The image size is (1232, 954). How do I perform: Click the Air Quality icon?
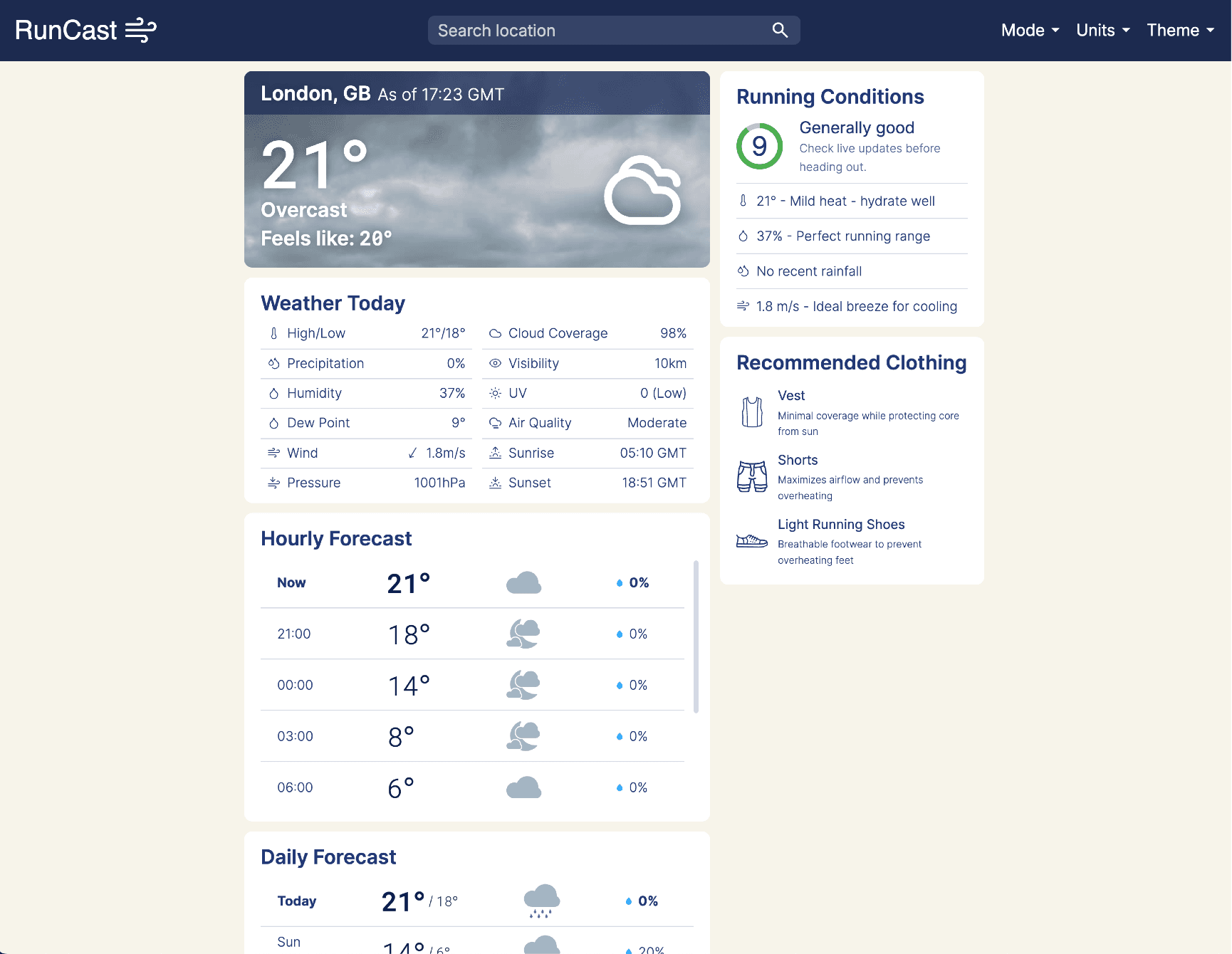[x=495, y=423]
